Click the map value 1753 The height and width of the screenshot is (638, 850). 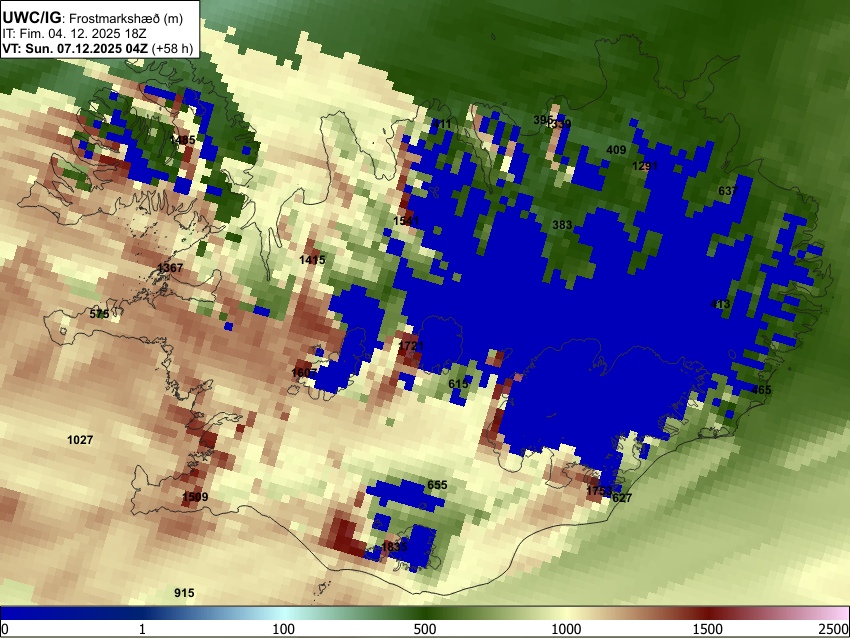click(599, 491)
